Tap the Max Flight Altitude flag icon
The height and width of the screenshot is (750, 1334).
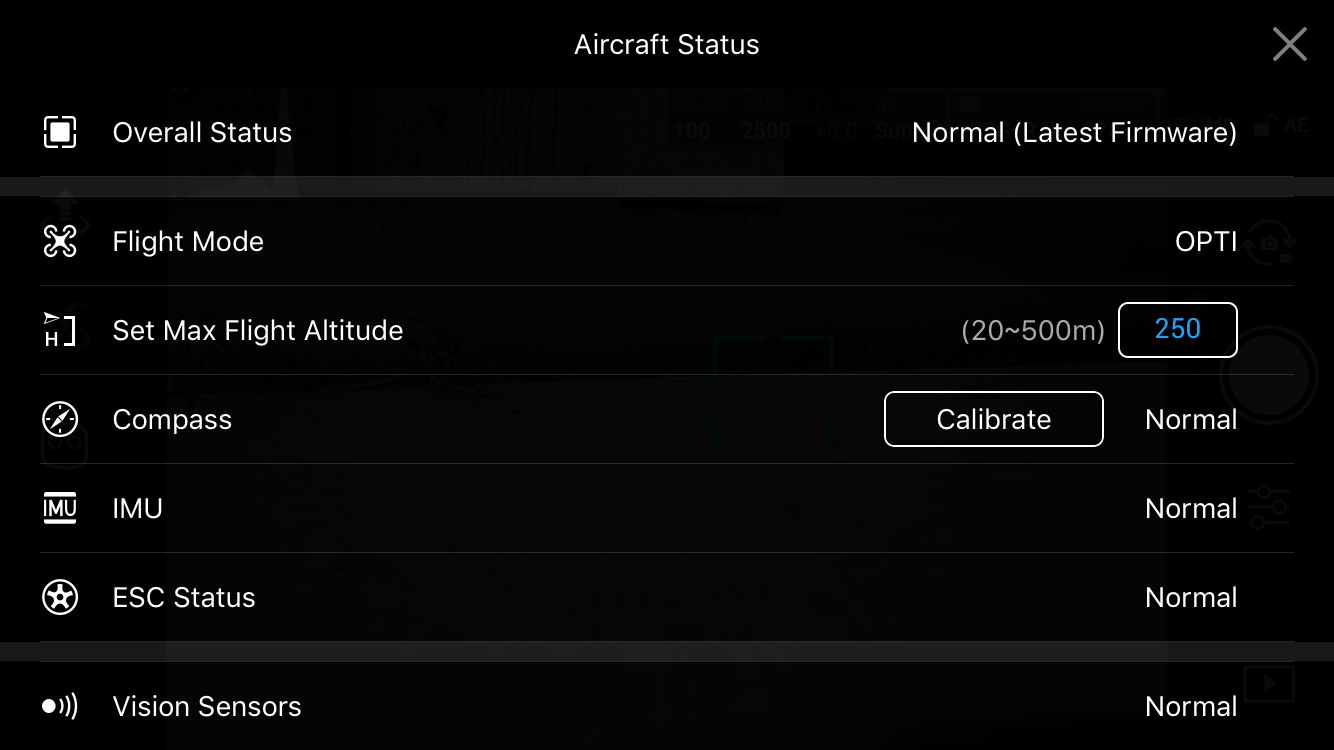point(60,330)
